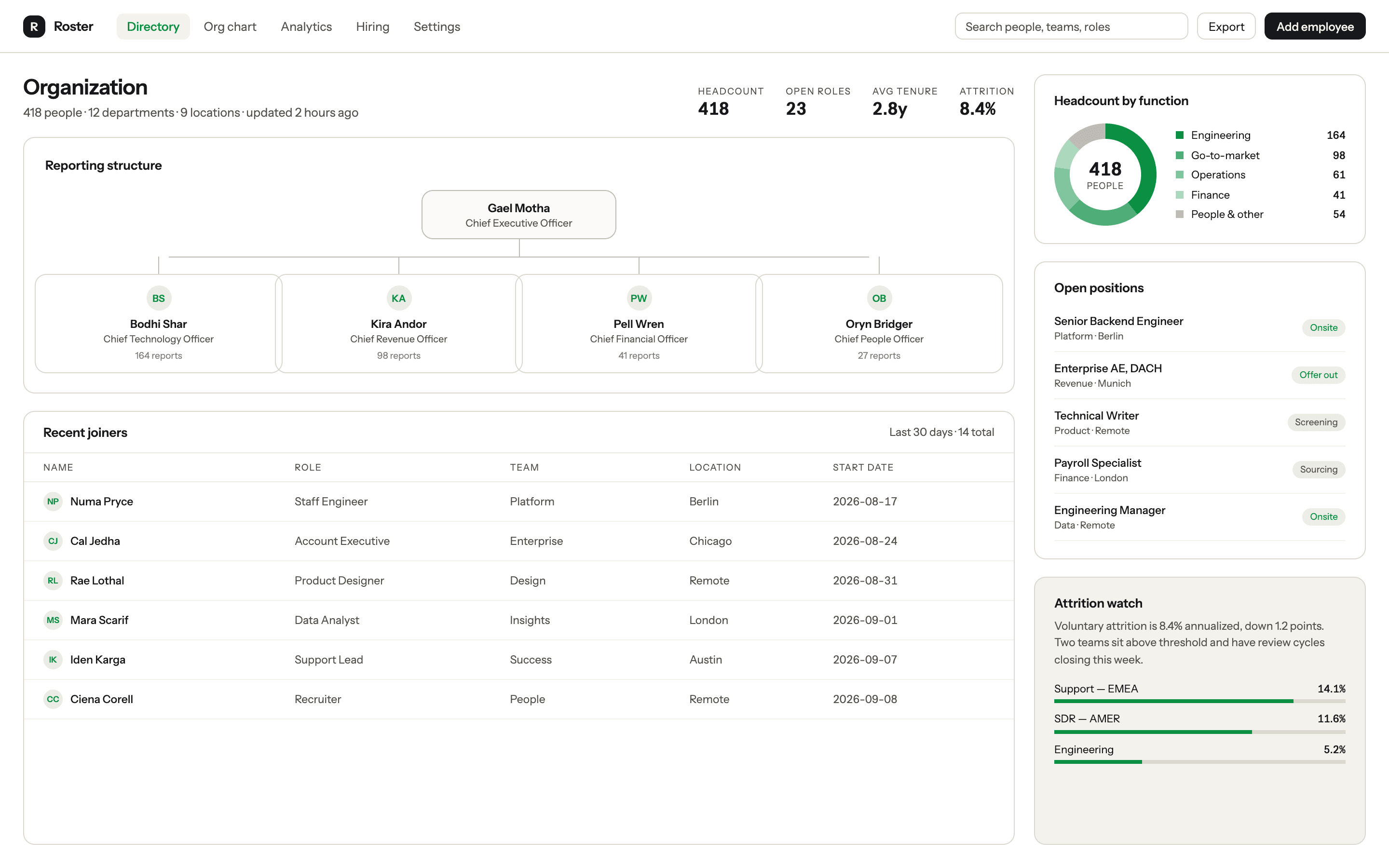
Task: Open the Enterprise AE, DACH position
Action: (x=1199, y=375)
